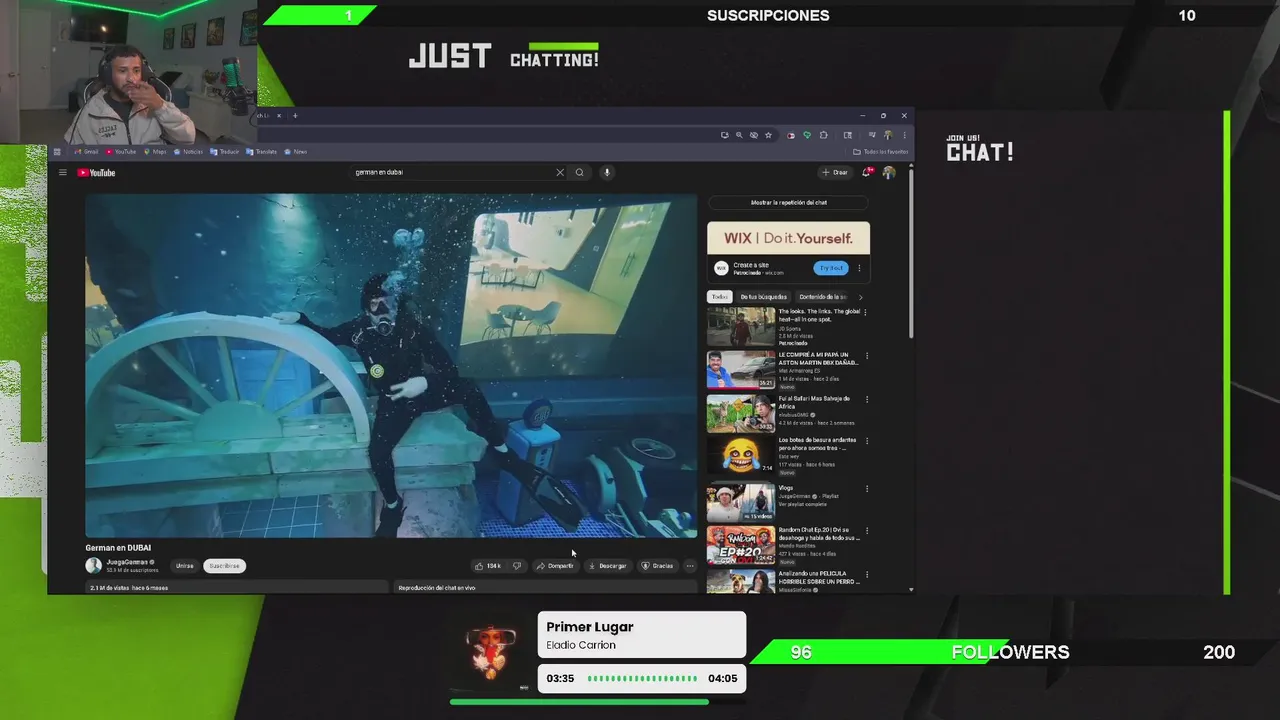The width and height of the screenshot is (1280, 720).
Task: Open the Wix ad three-dot menu
Action: tap(861, 268)
